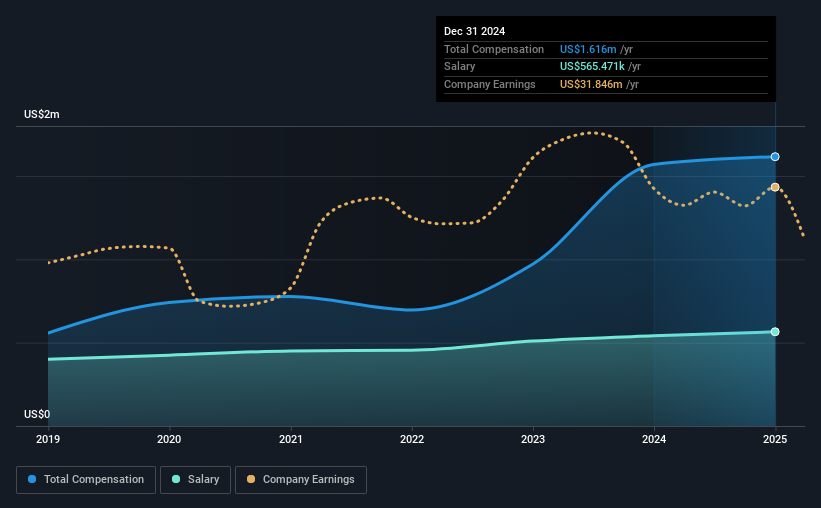Select the 2023 x-axis label
The height and width of the screenshot is (508, 821).
(x=533, y=439)
